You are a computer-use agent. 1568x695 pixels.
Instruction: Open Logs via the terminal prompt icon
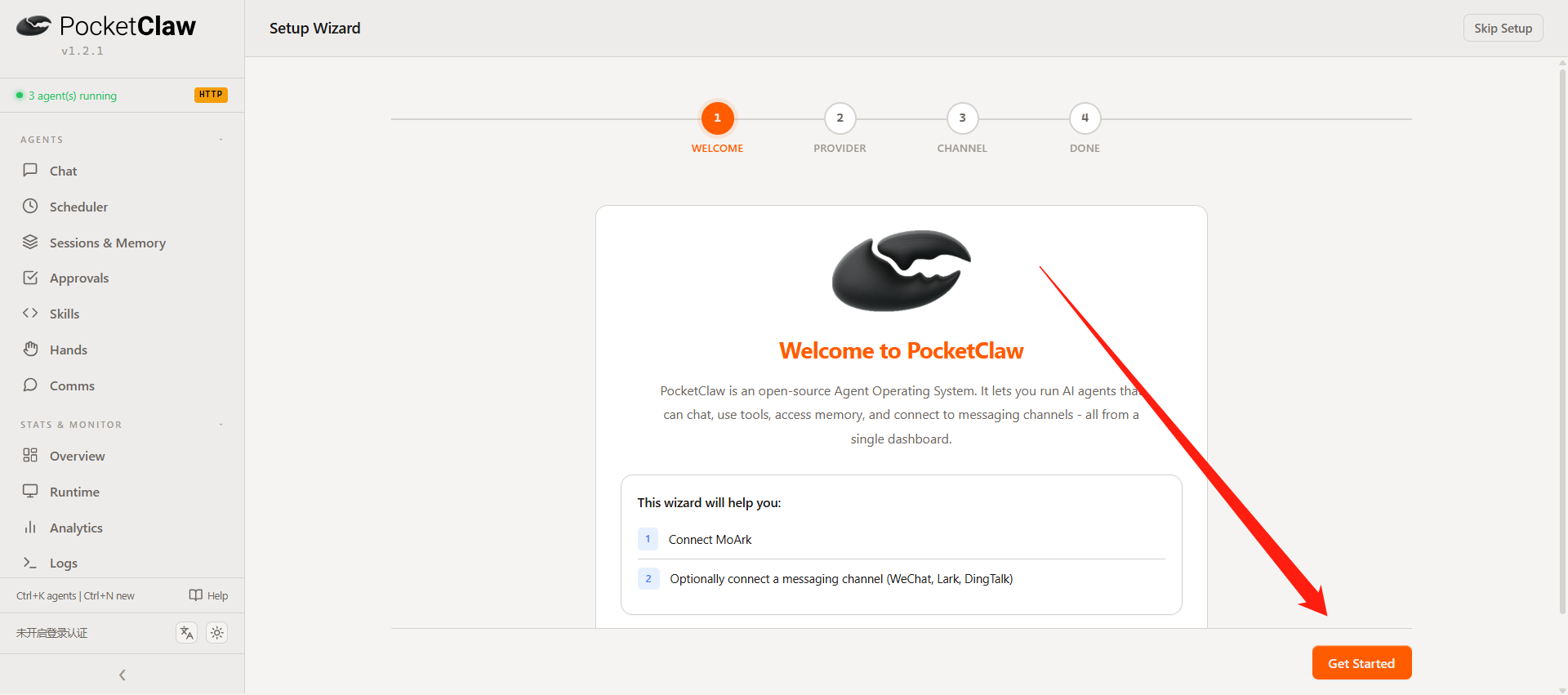30,563
